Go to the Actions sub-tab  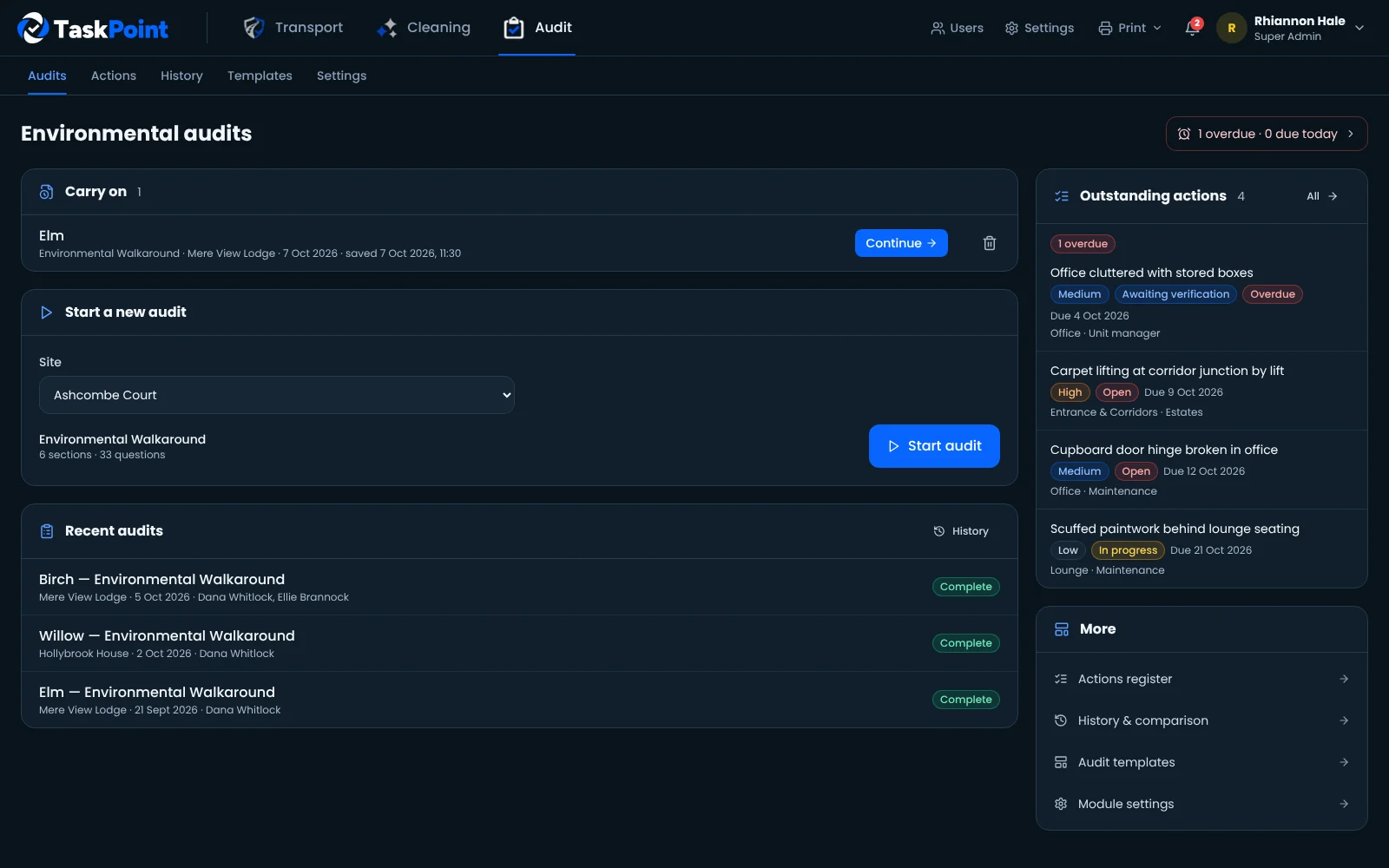click(x=114, y=76)
